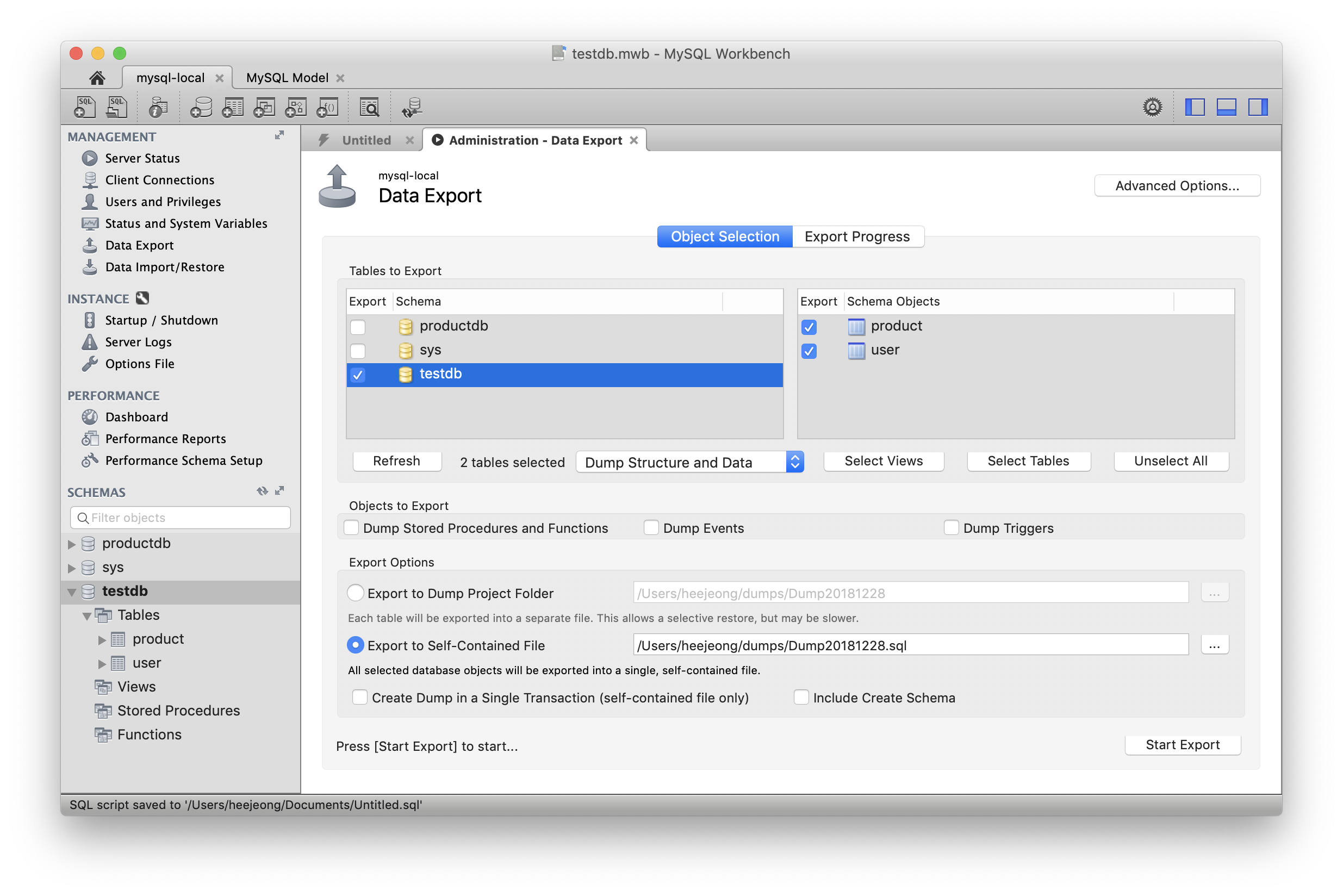Refresh schemas with the refresh icon
The width and height of the screenshot is (1343, 896).
click(x=262, y=491)
